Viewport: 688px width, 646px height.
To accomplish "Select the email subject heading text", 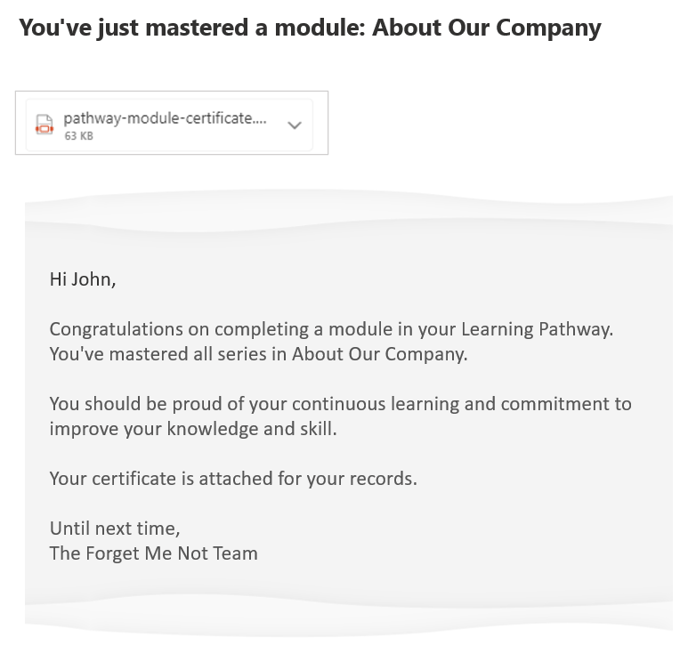I will click(x=310, y=27).
